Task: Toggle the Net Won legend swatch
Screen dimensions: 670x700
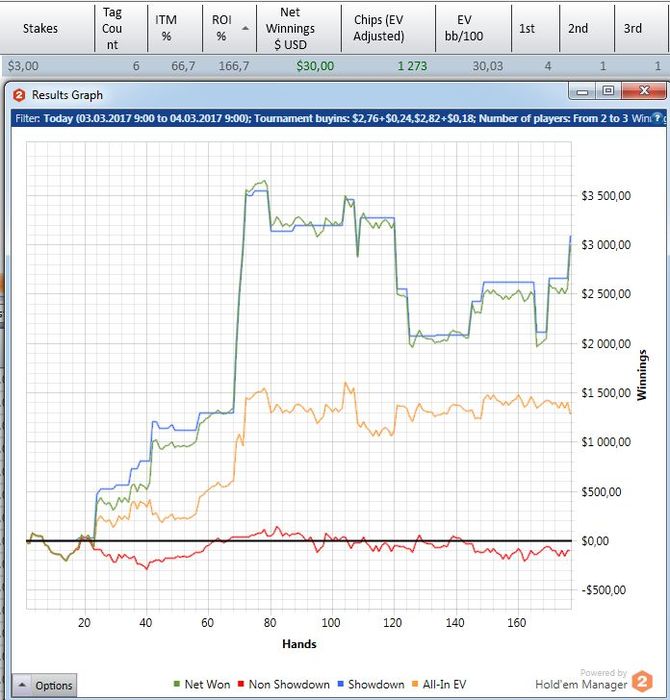Action: click(177, 684)
